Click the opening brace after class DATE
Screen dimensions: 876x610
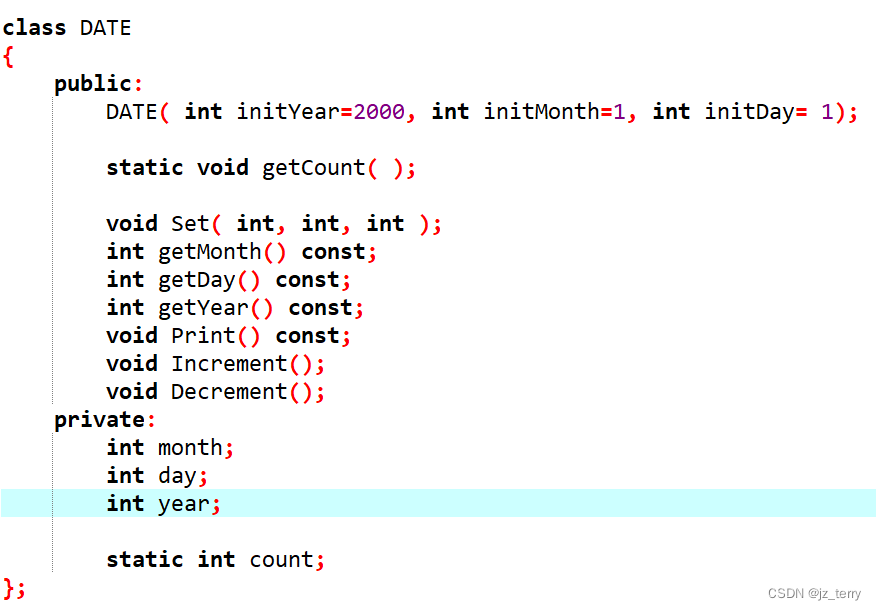[8, 56]
